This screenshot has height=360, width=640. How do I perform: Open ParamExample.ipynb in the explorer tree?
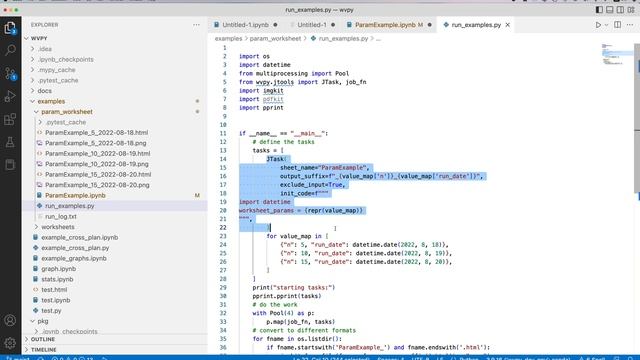tap(75, 196)
